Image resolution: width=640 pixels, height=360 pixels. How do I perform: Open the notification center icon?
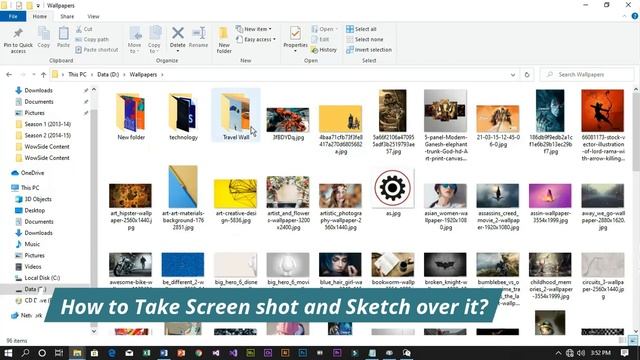[624, 353]
